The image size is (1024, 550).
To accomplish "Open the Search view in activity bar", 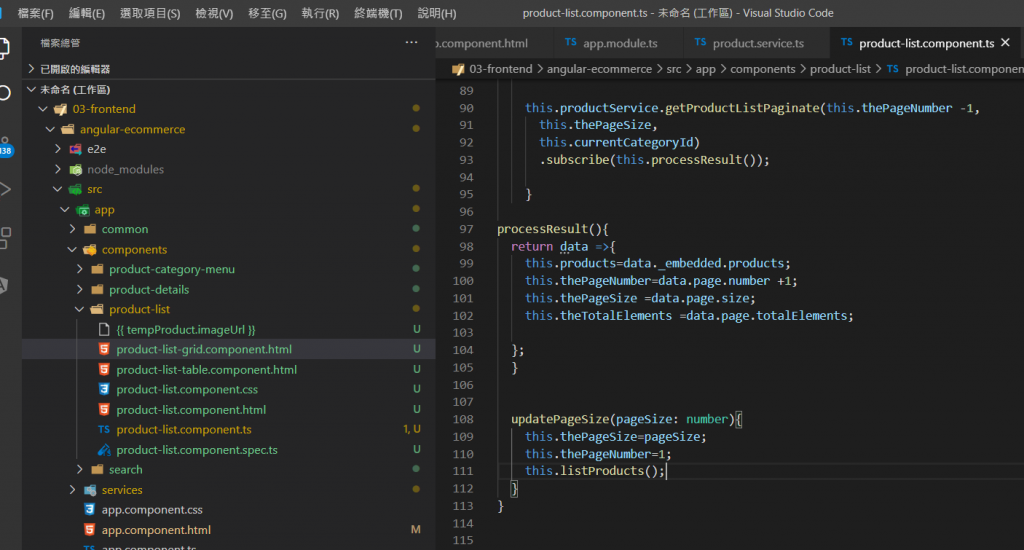I will (5, 93).
